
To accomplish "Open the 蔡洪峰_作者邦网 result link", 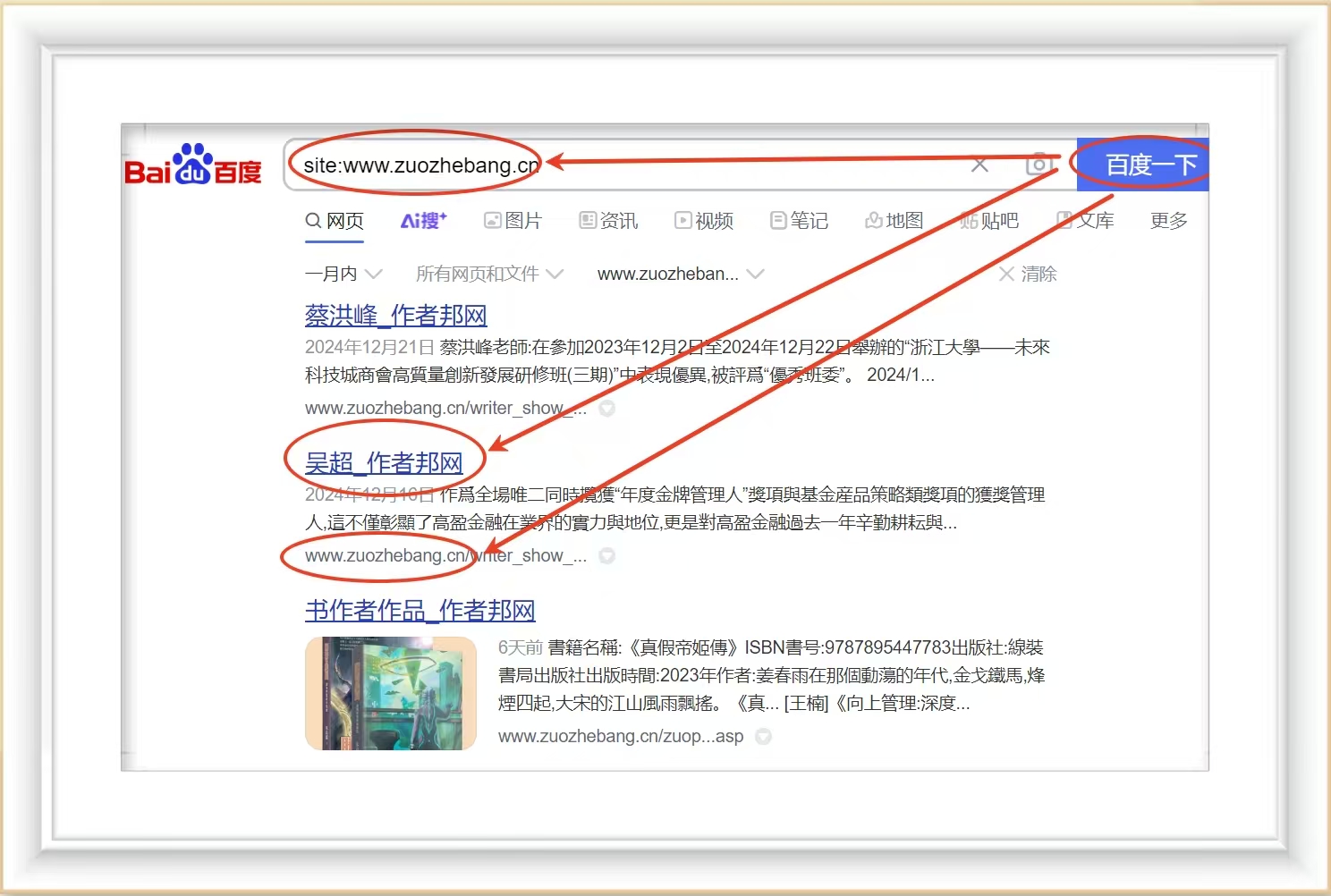I will coord(395,316).
